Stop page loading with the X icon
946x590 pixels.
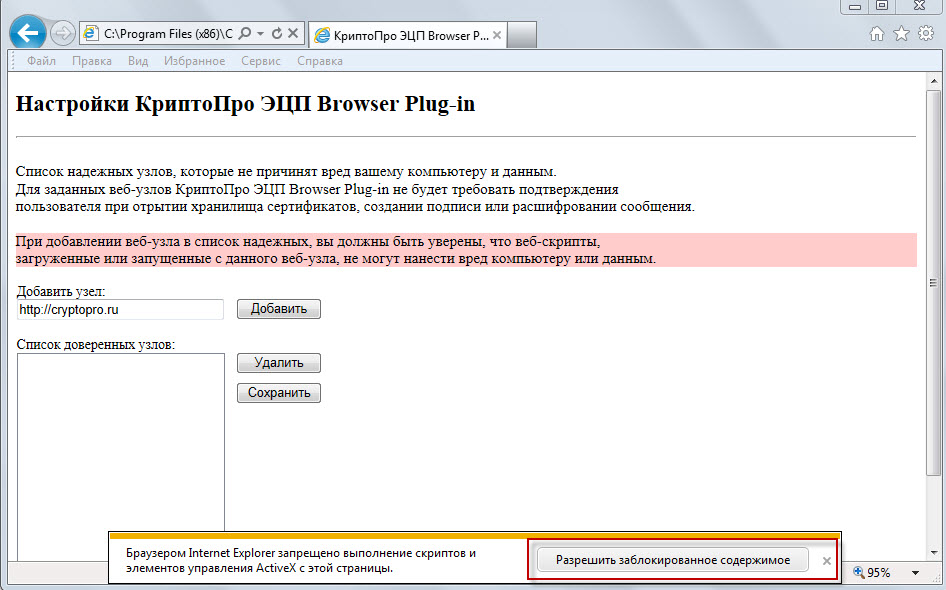[x=293, y=33]
